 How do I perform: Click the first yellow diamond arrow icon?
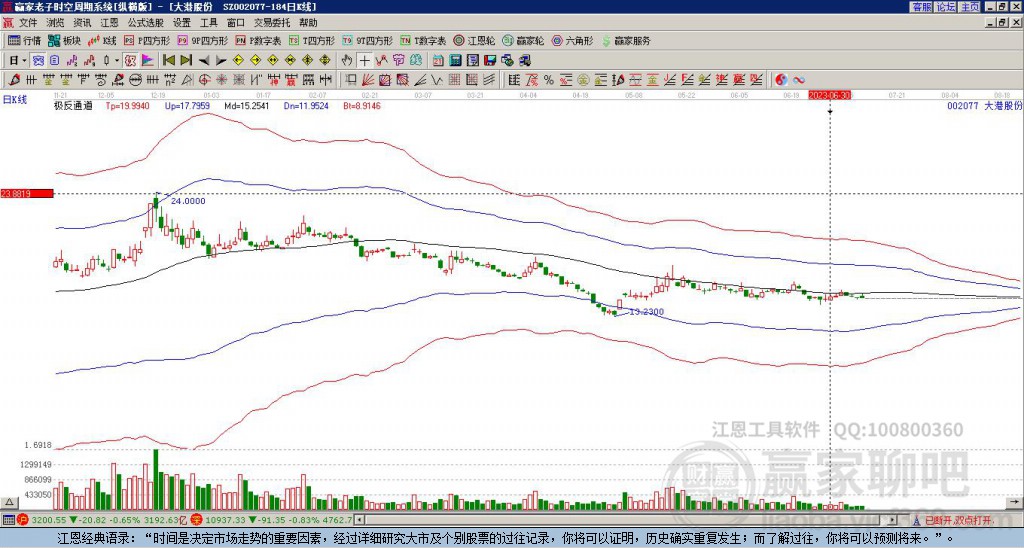[x=238, y=61]
